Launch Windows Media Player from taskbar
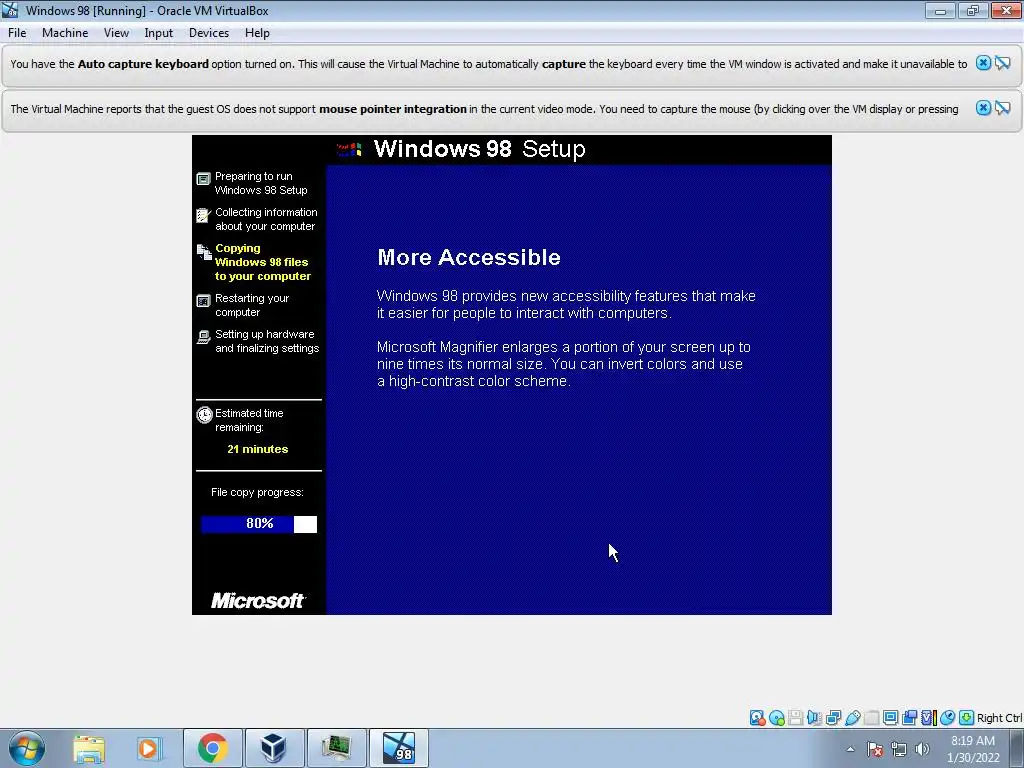Screen dimensions: 1024x768 [x=148, y=748]
